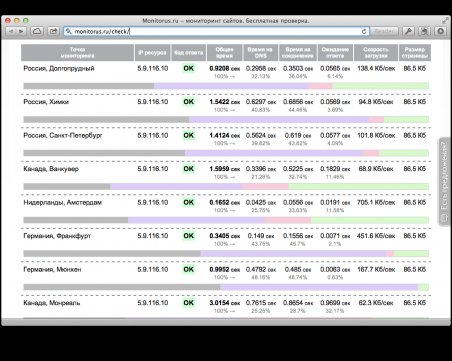Click the 'Время на DNS' column header

point(260,53)
